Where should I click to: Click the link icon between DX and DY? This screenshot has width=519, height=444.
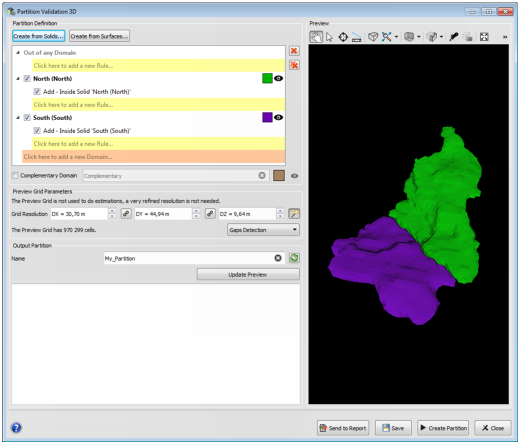tap(126, 214)
